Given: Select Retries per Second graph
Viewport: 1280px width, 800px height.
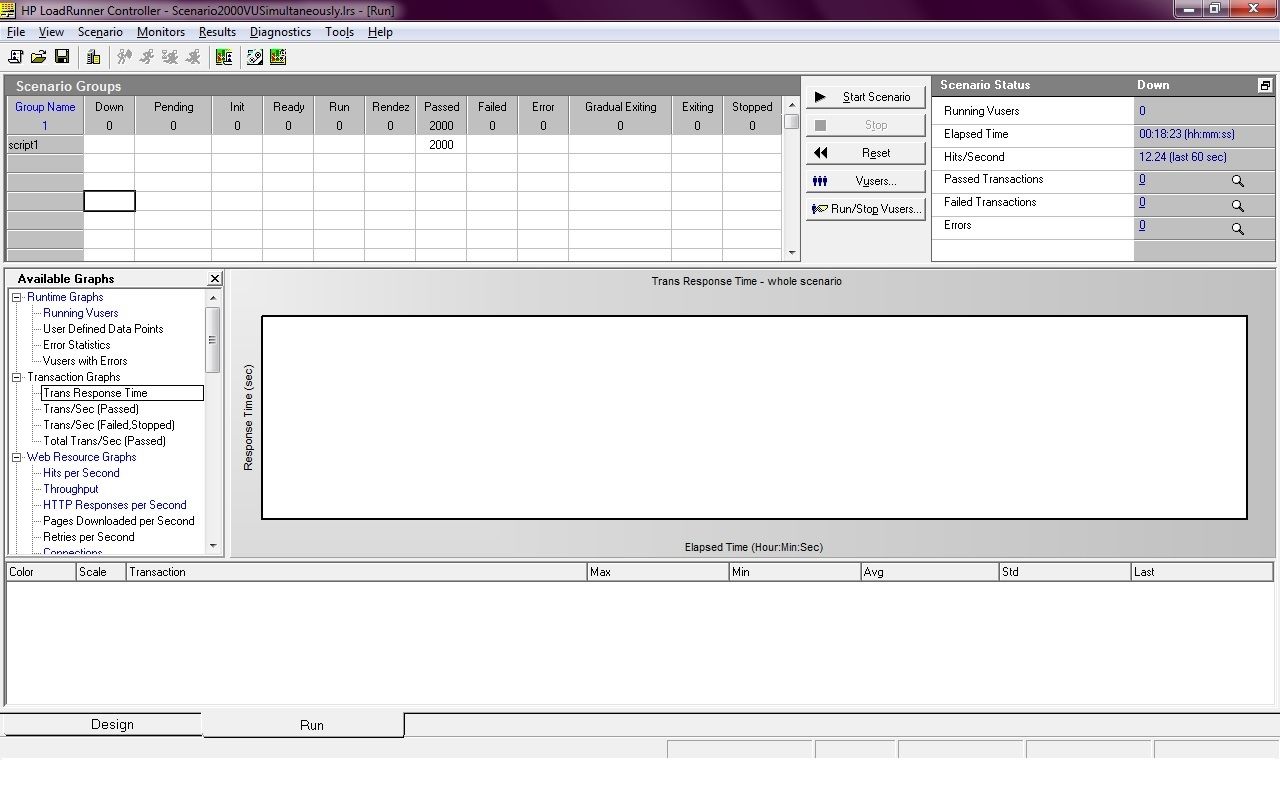Looking at the screenshot, I should tap(88, 537).
